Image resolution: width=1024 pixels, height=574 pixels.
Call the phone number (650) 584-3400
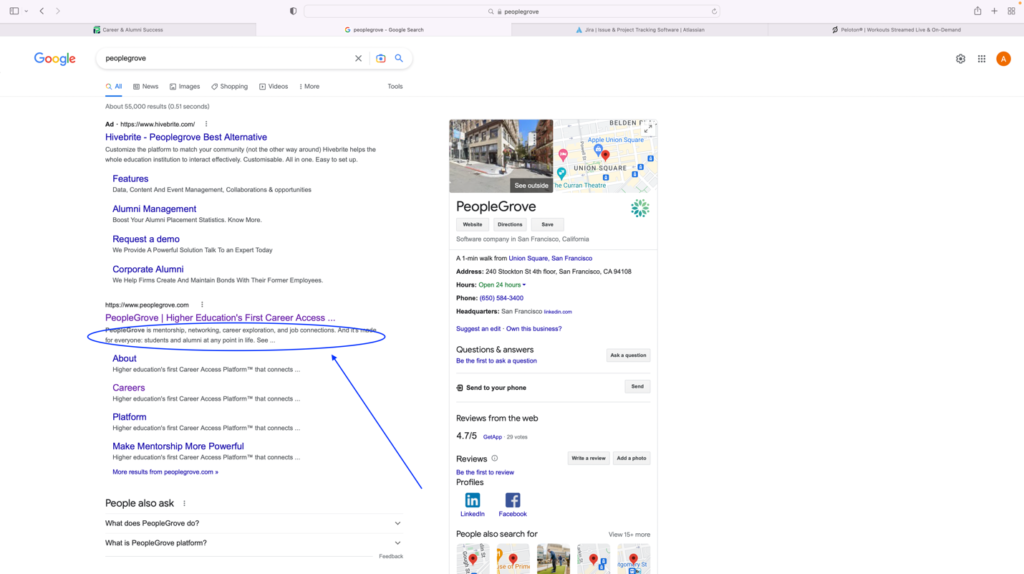pyautogui.click(x=502, y=298)
